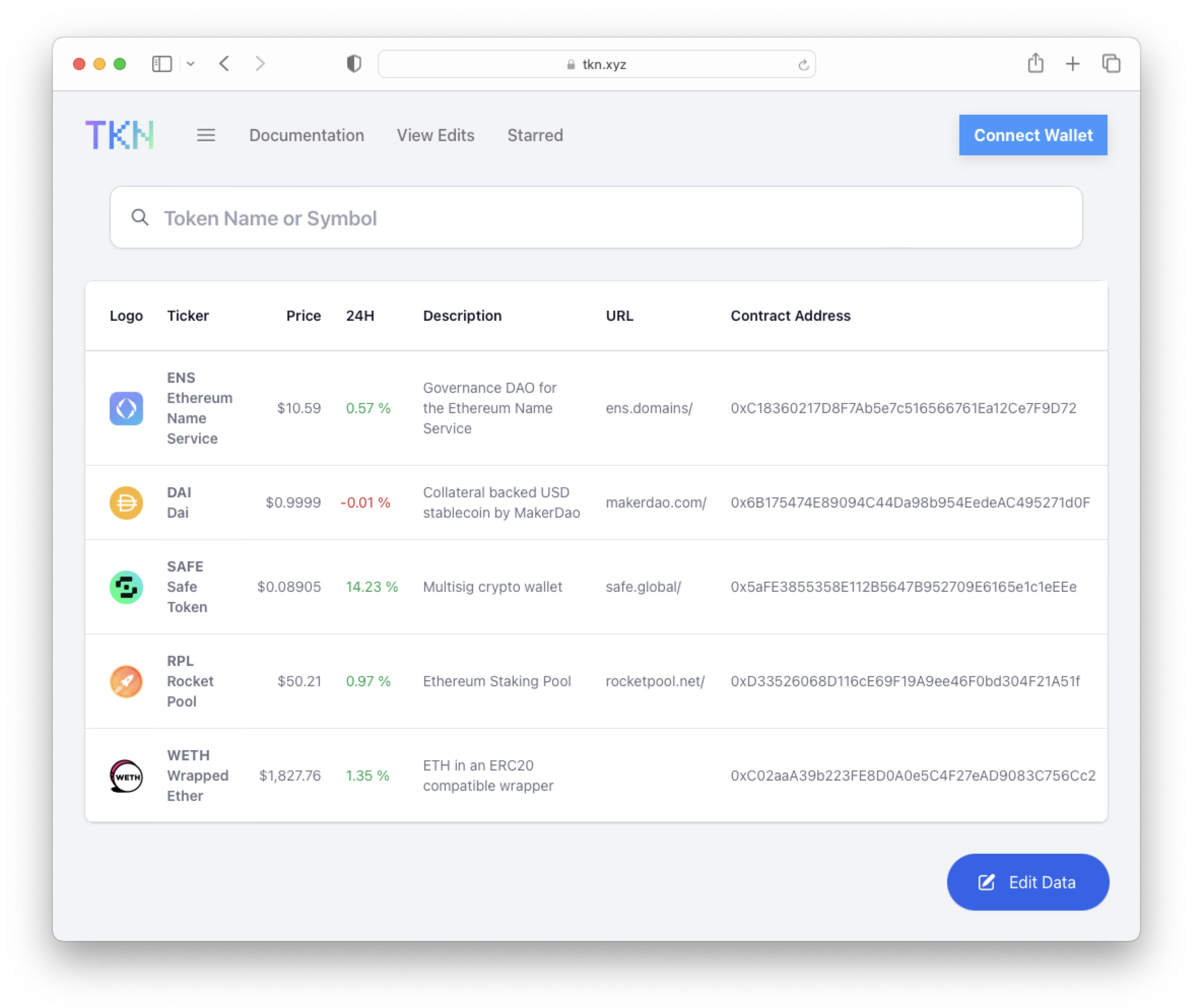Image resolution: width=1204 pixels, height=1007 pixels.
Task: Click the tkn.xyz address bar
Action: pos(597,64)
